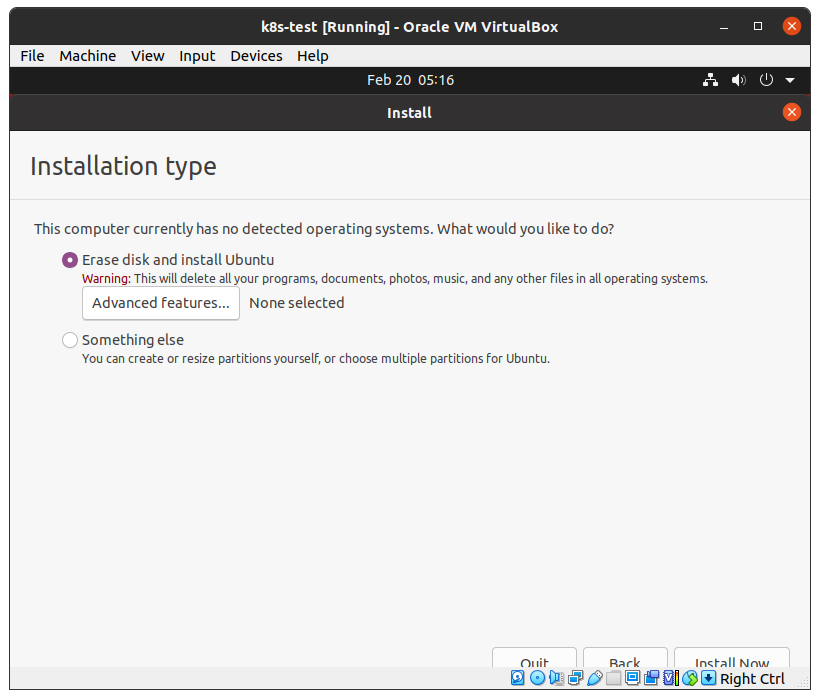Open the Machine menu
The width and height of the screenshot is (820, 699).
click(87, 56)
